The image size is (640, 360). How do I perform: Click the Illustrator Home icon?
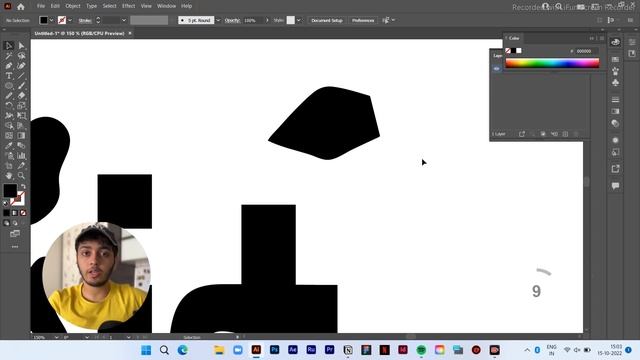coord(20,6)
